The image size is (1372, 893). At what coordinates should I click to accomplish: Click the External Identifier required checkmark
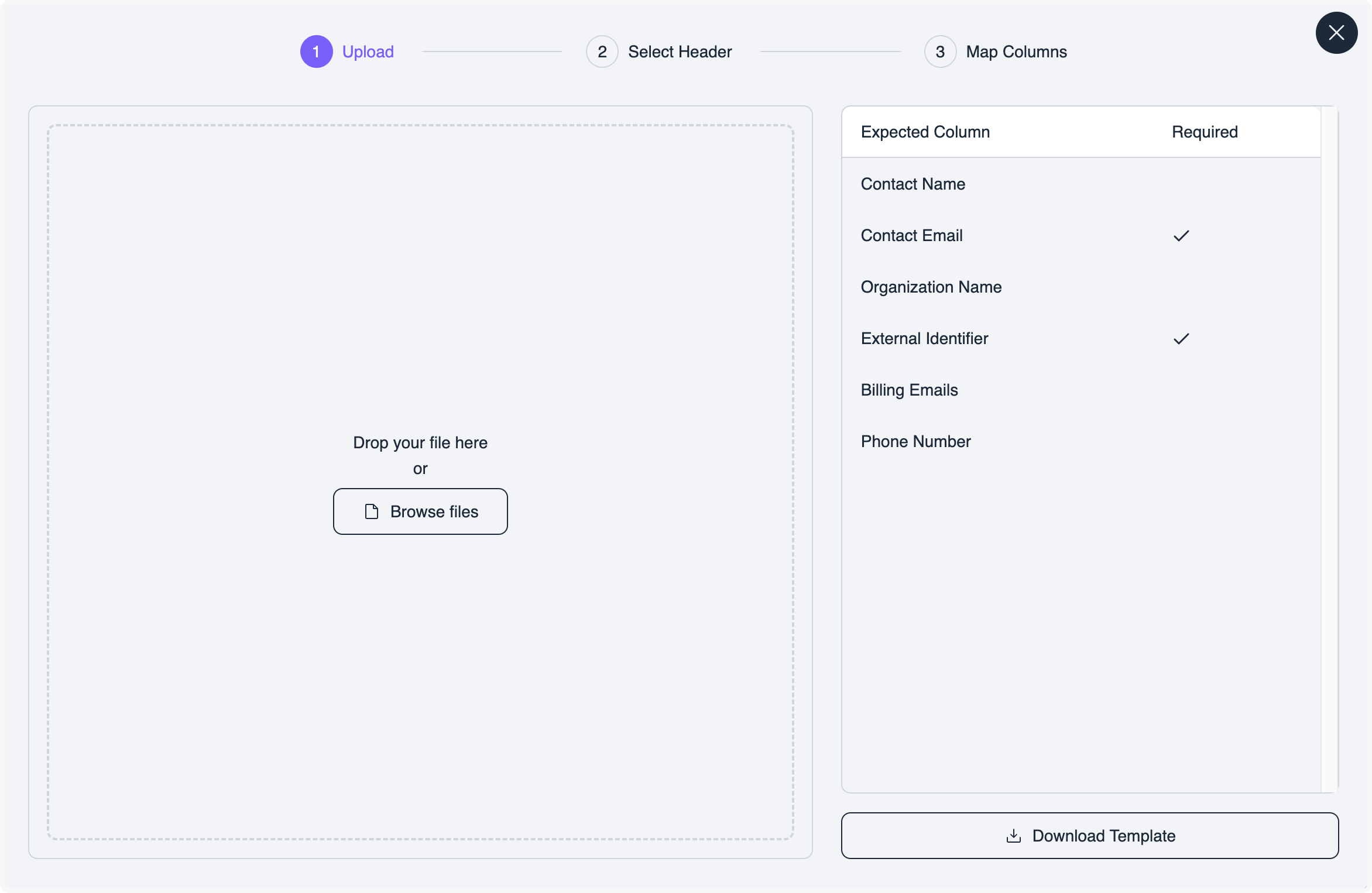click(x=1181, y=339)
